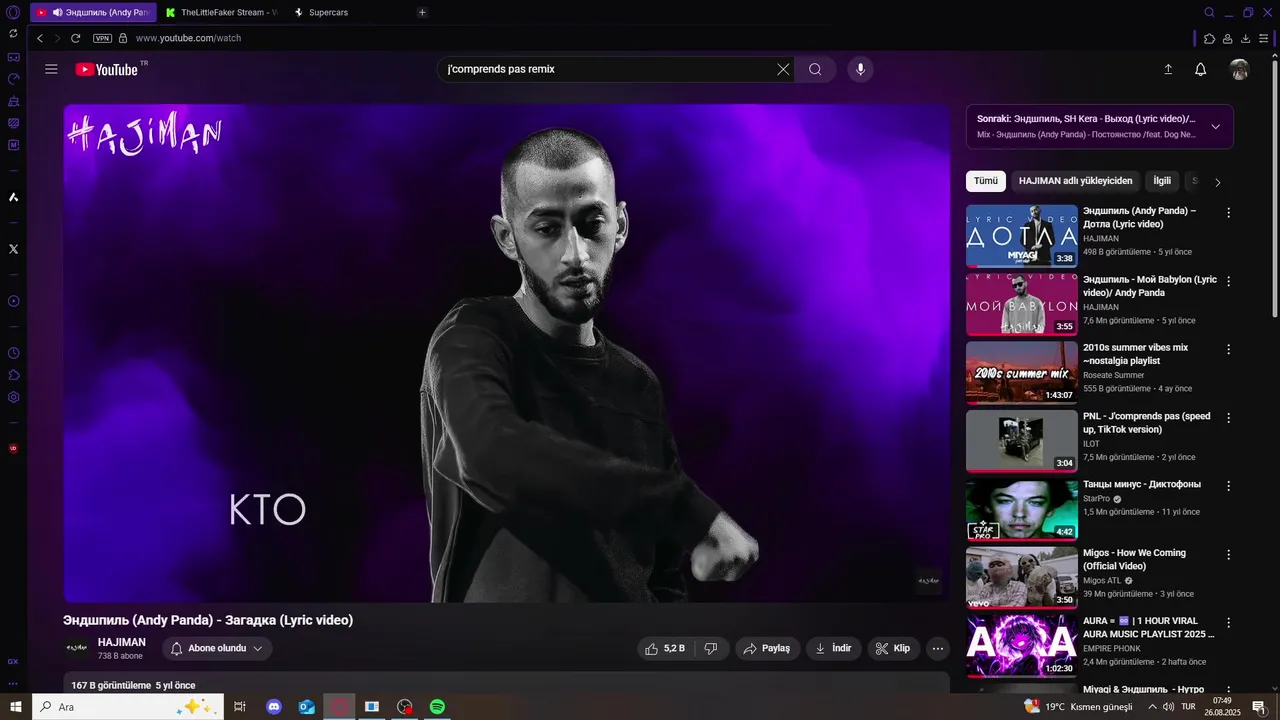The image size is (1280, 720).
Task: Open Opera sidebar settings gear
Action: click(13, 397)
